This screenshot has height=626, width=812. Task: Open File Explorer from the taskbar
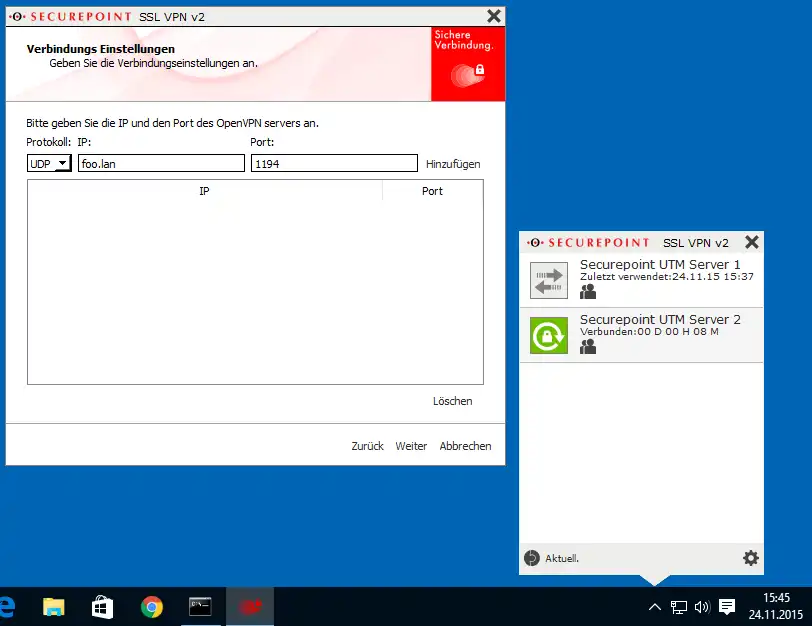54,607
